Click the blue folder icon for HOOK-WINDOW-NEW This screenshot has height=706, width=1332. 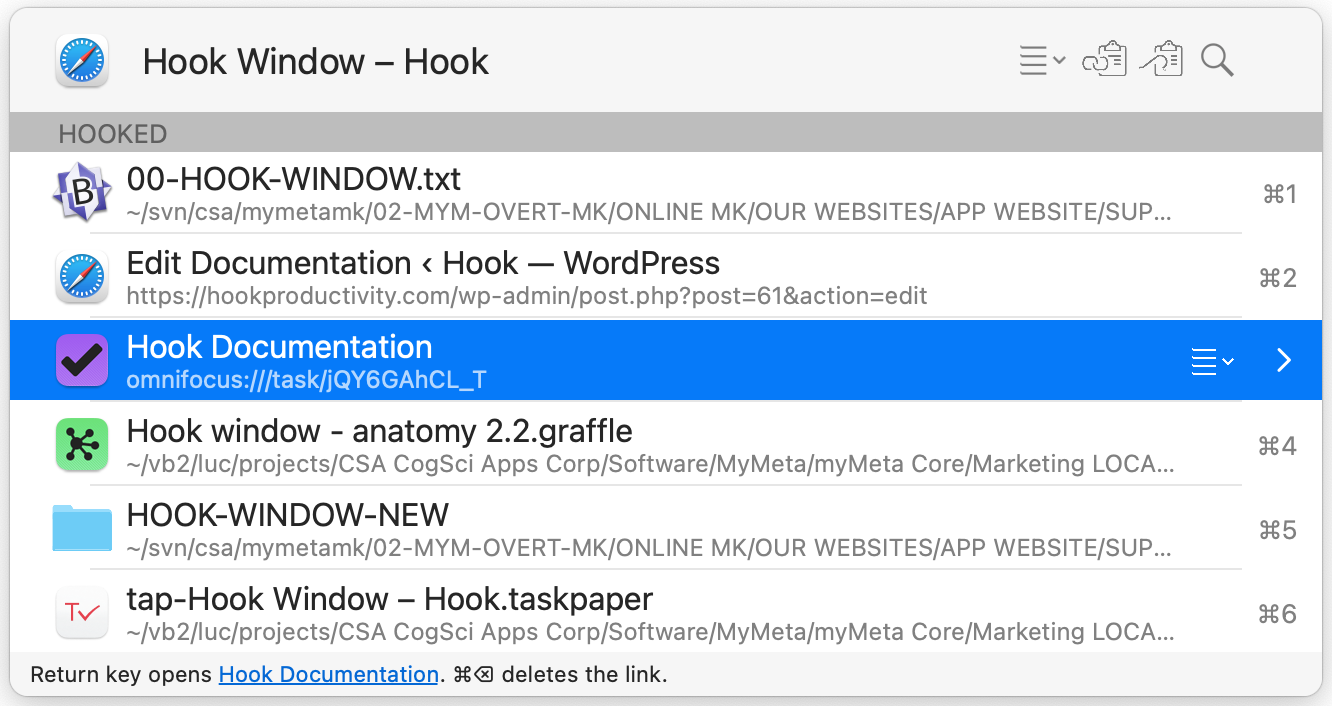82,528
